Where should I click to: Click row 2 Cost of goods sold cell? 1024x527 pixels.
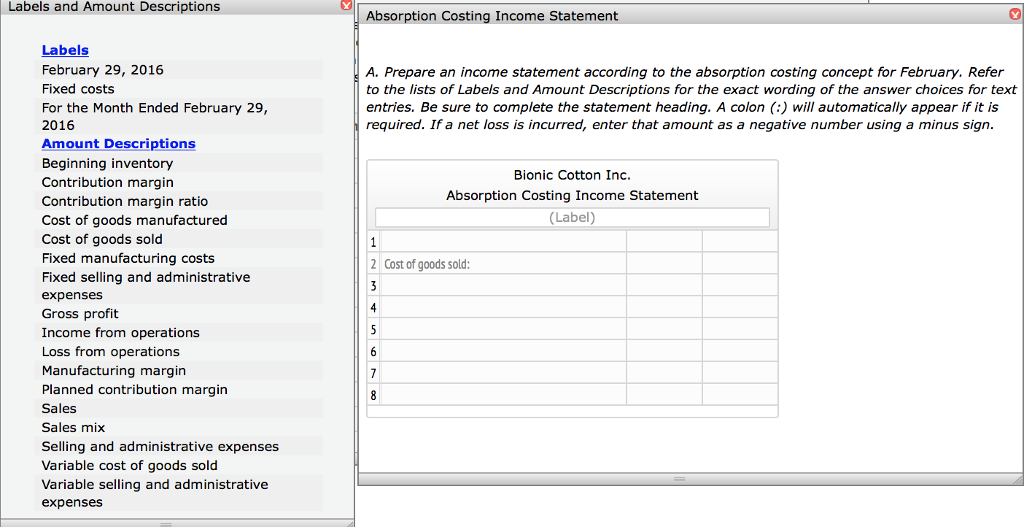tap(503, 264)
